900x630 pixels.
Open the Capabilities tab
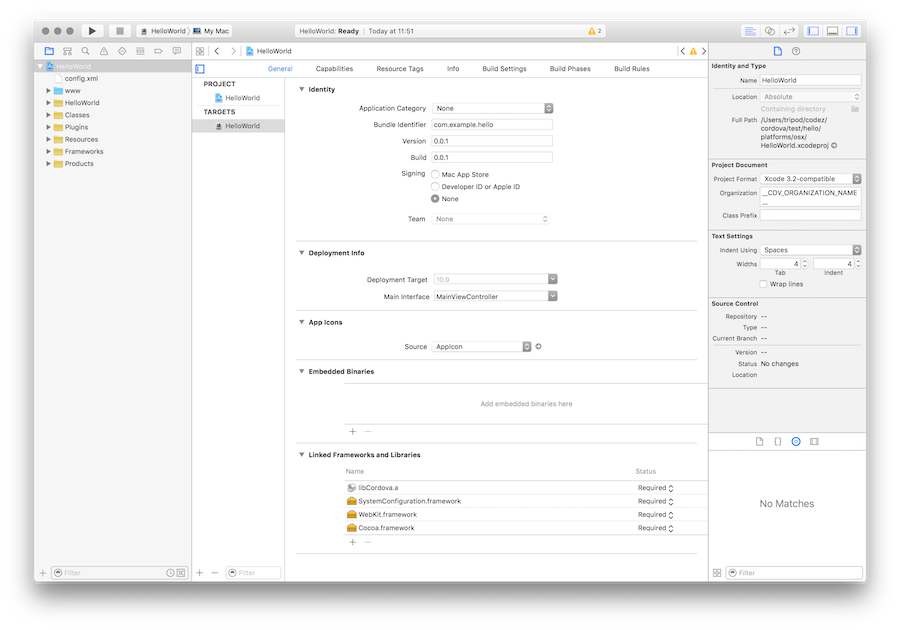pos(334,69)
